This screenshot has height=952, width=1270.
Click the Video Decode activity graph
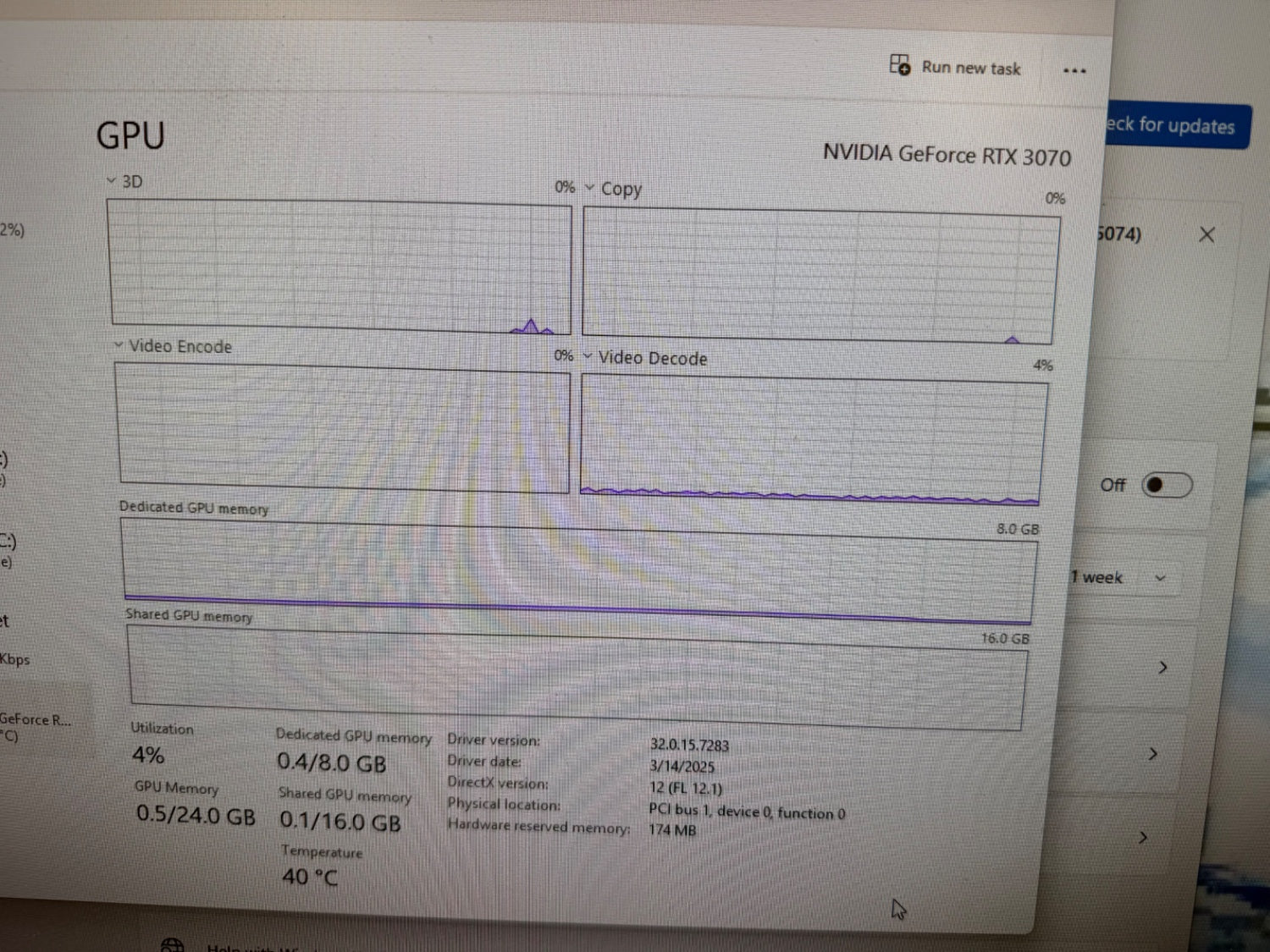(814, 438)
